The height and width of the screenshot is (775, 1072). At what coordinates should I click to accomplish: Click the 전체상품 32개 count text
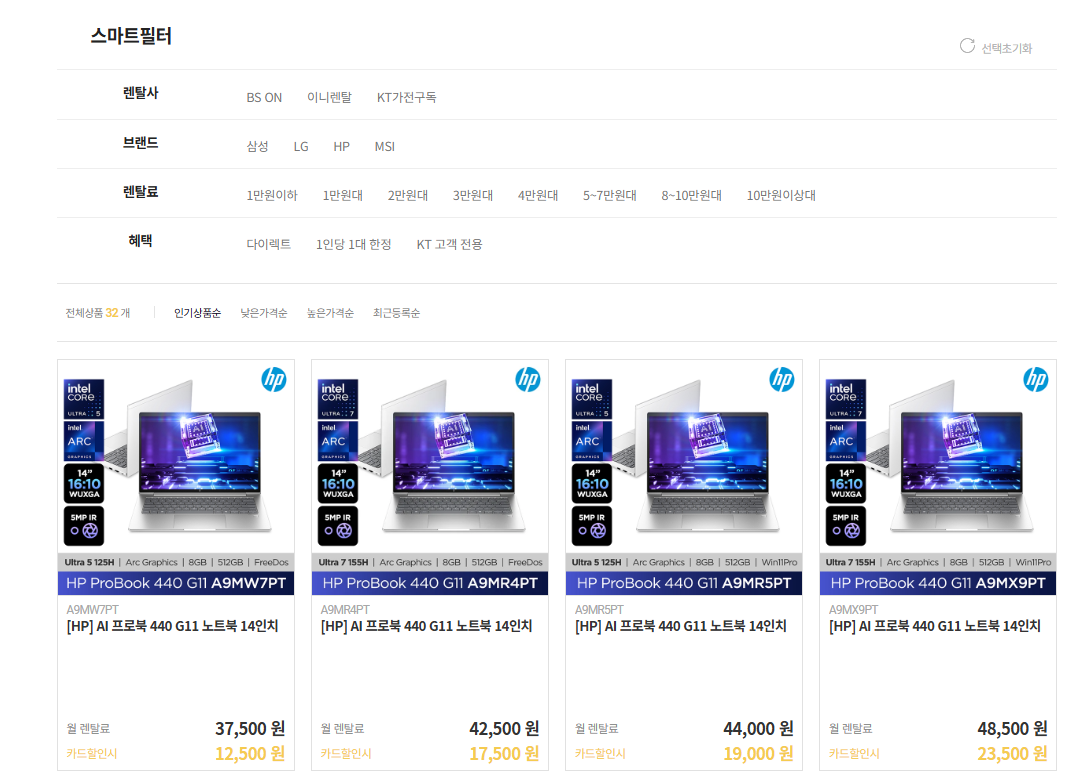tap(97, 313)
